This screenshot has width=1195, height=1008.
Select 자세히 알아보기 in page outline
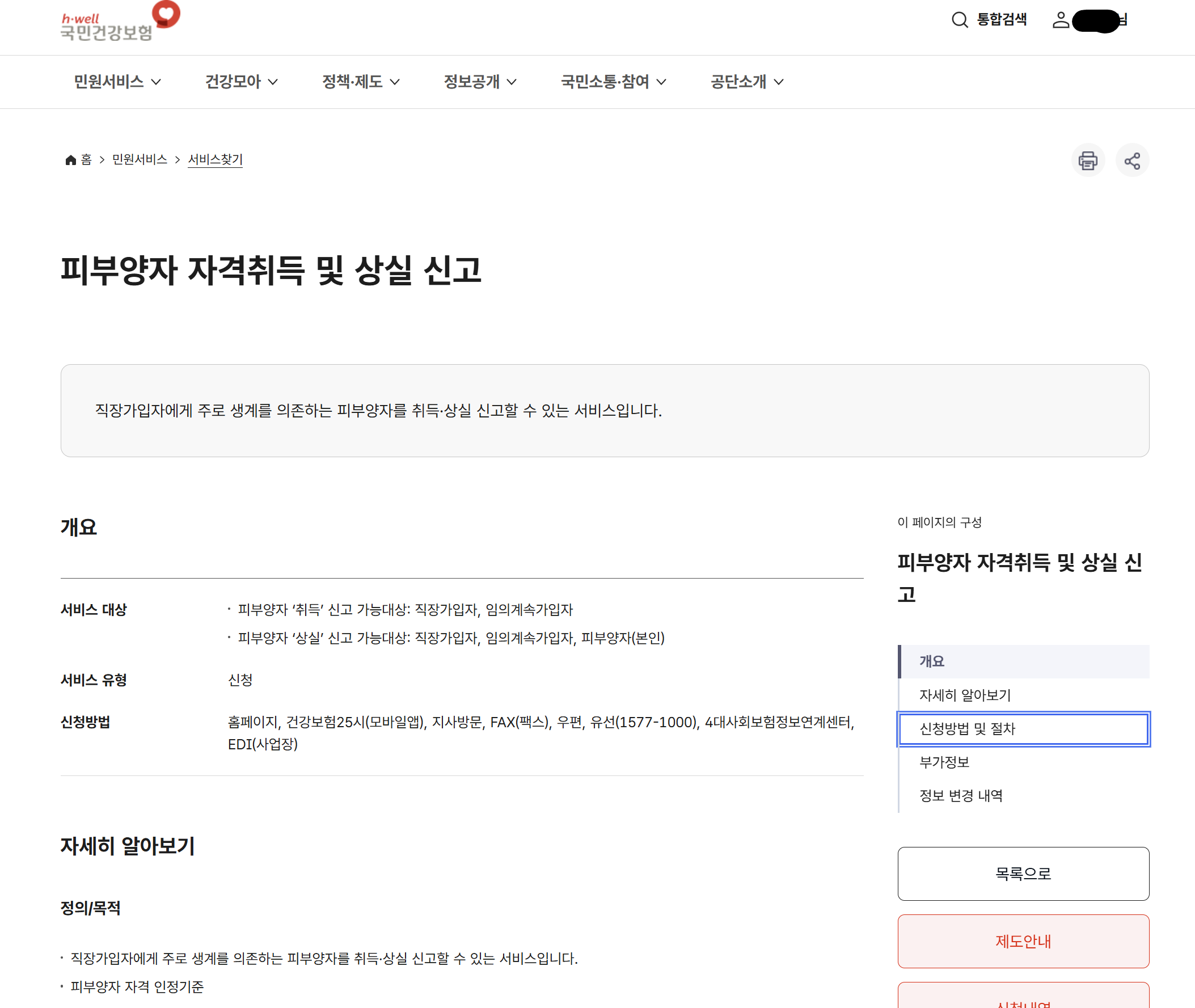pos(965,695)
